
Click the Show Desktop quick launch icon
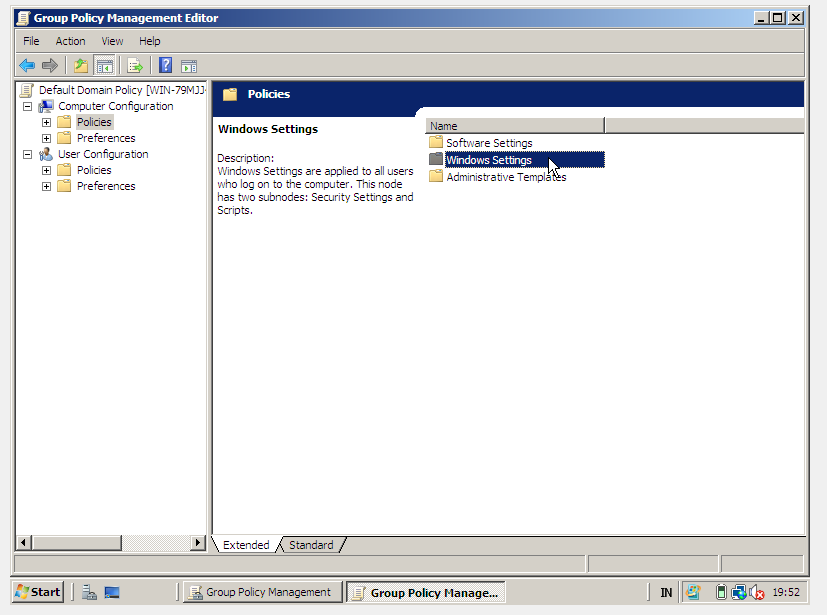tap(112, 592)
